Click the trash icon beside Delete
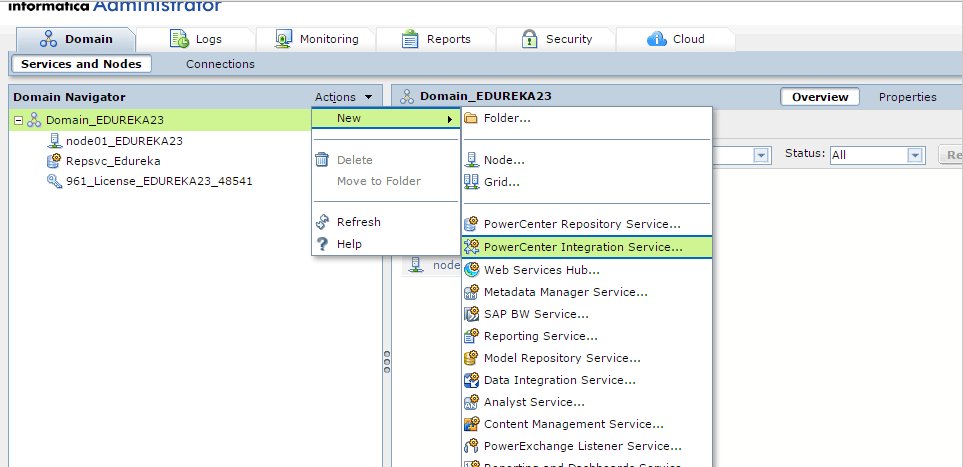The image size is (963, 467). click(322, 160)
